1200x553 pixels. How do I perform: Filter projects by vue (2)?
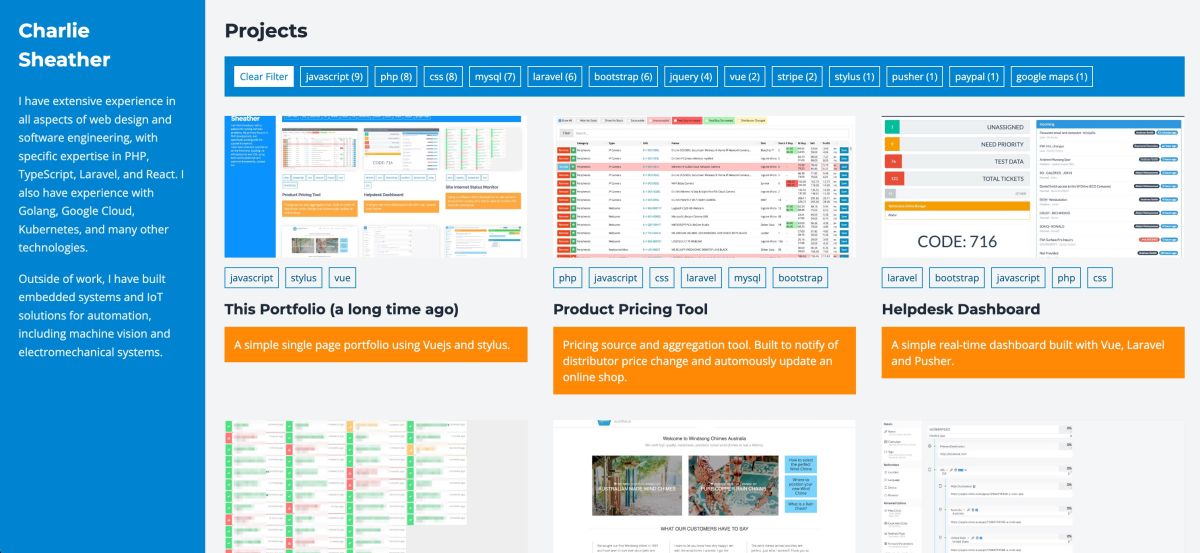pyautogui.click(x=745, y=77)
